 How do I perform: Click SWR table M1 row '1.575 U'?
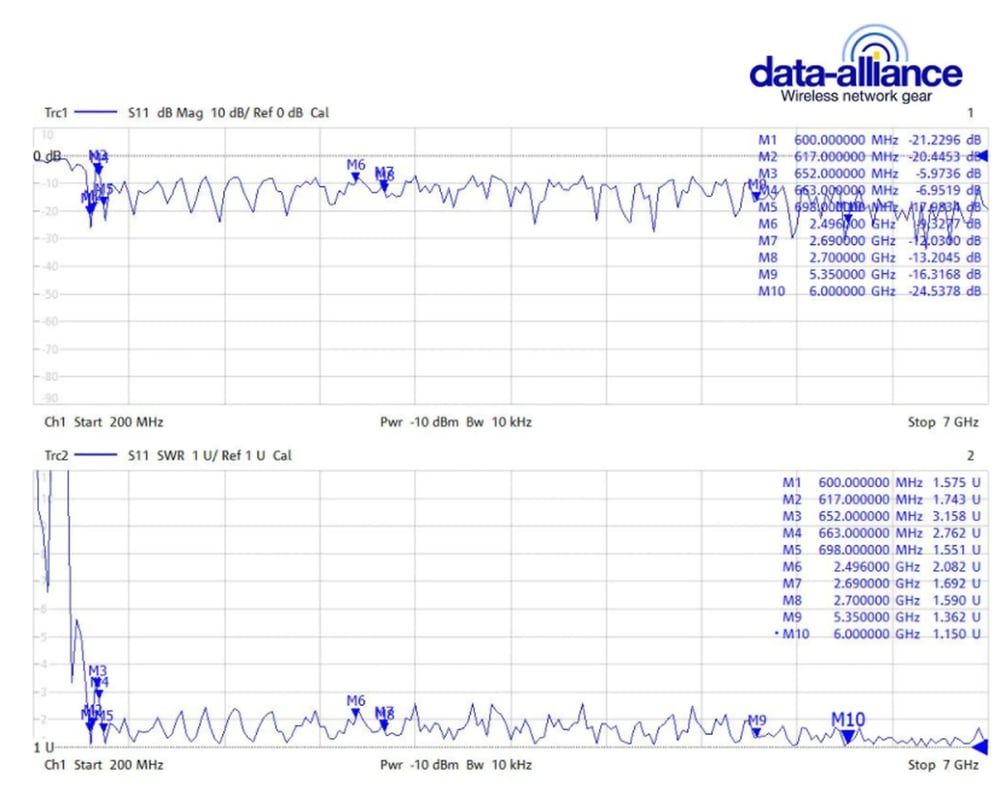point(956,482)
